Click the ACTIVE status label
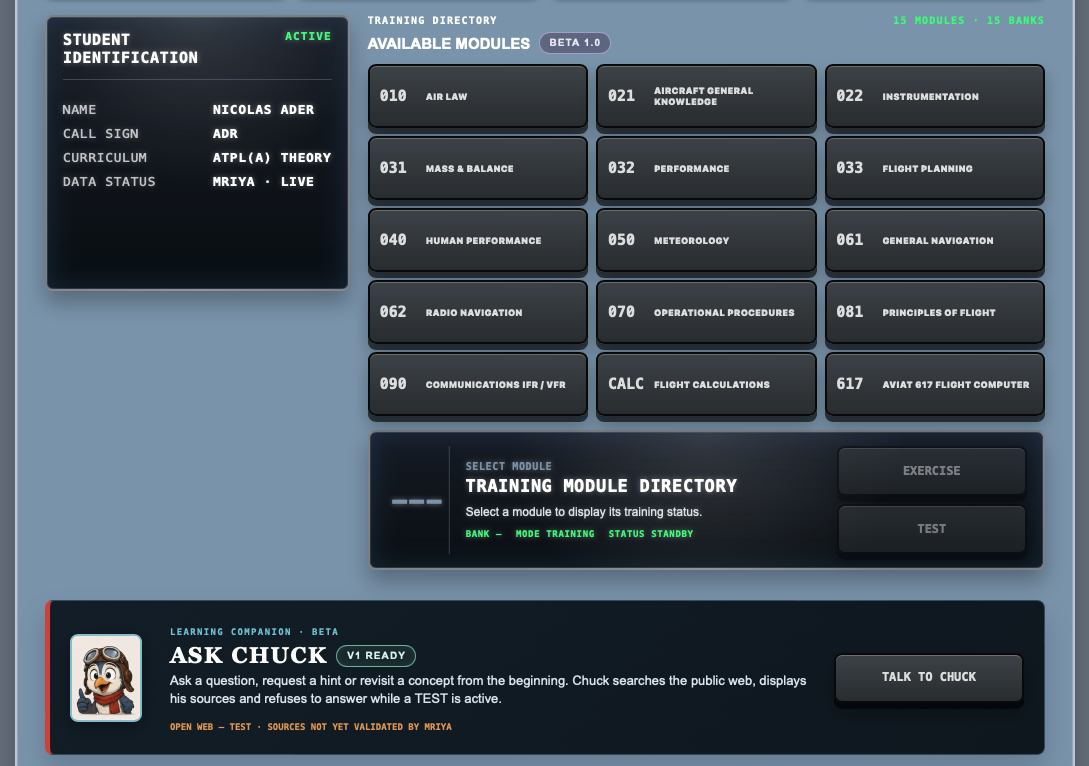The width and height of the screenshot is (1089, 766). [x=308, y=36]
